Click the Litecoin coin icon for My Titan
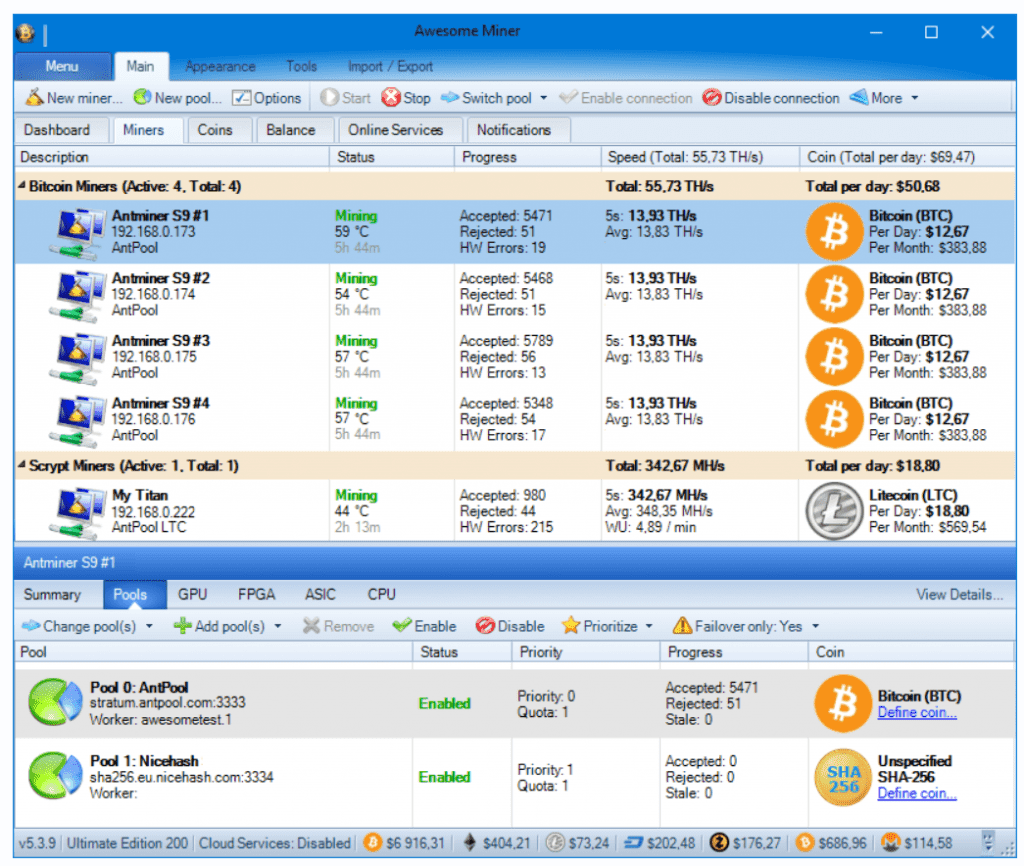This screenshot has width=1024, height=866. (x=835, y=511)
